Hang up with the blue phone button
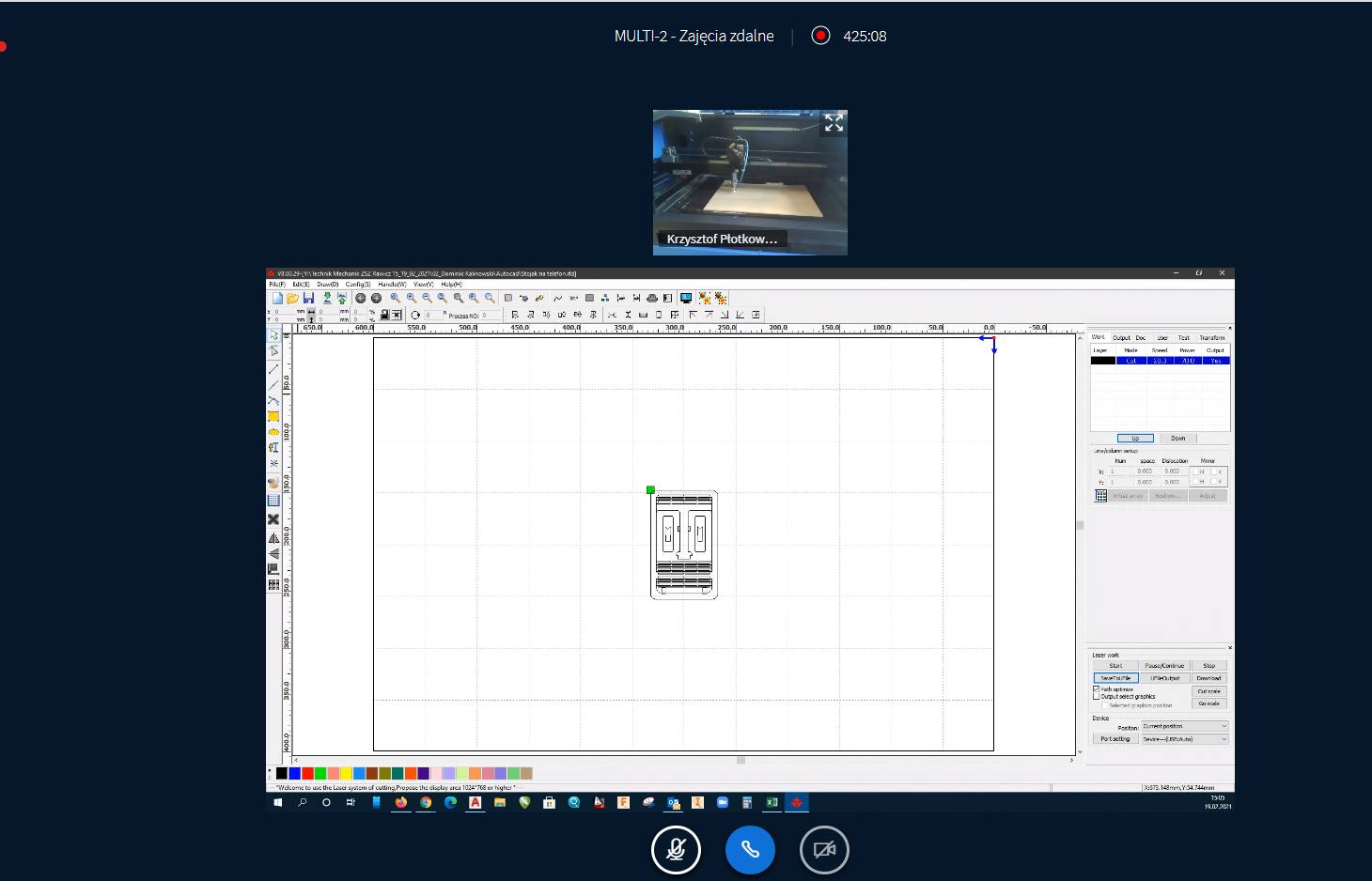This screenshot has width=1372, height=881. [x=750, y=850]
